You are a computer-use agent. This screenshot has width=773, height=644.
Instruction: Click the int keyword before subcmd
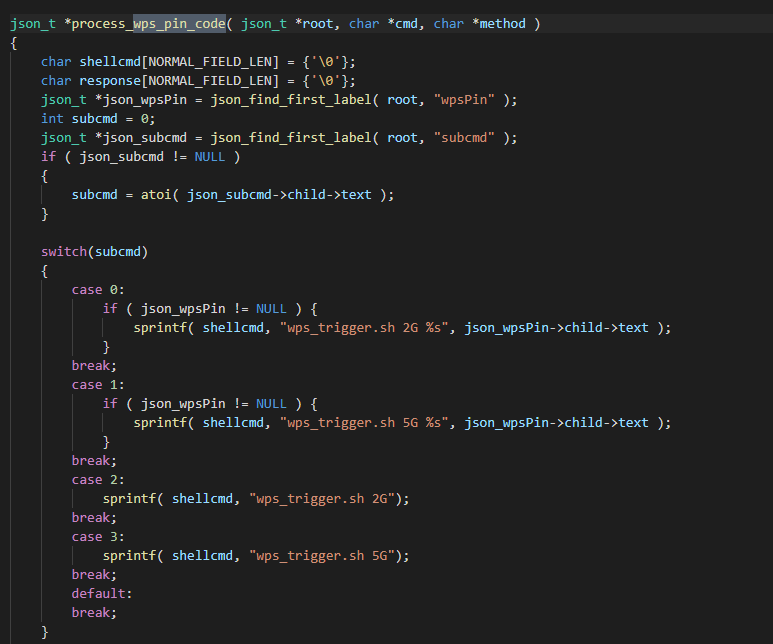pos(52,119)
